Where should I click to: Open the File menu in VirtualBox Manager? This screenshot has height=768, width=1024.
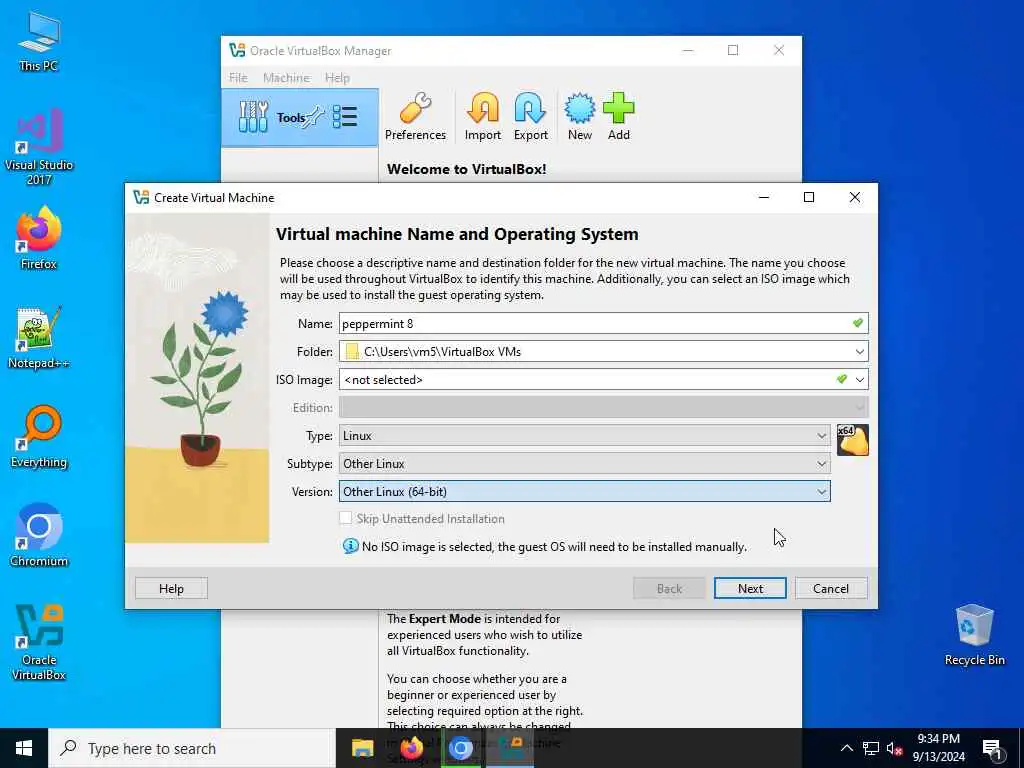pos(238,78)
